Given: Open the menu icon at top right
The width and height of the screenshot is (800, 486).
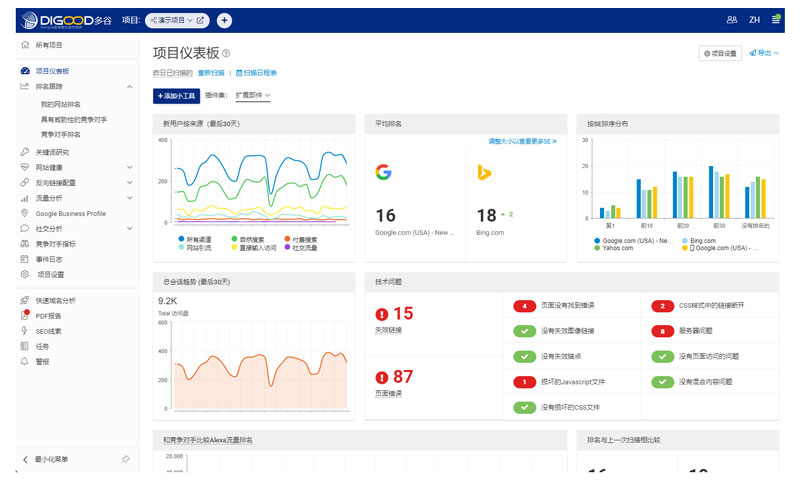Looking at the screenshot, I should (x=776, y=20).
